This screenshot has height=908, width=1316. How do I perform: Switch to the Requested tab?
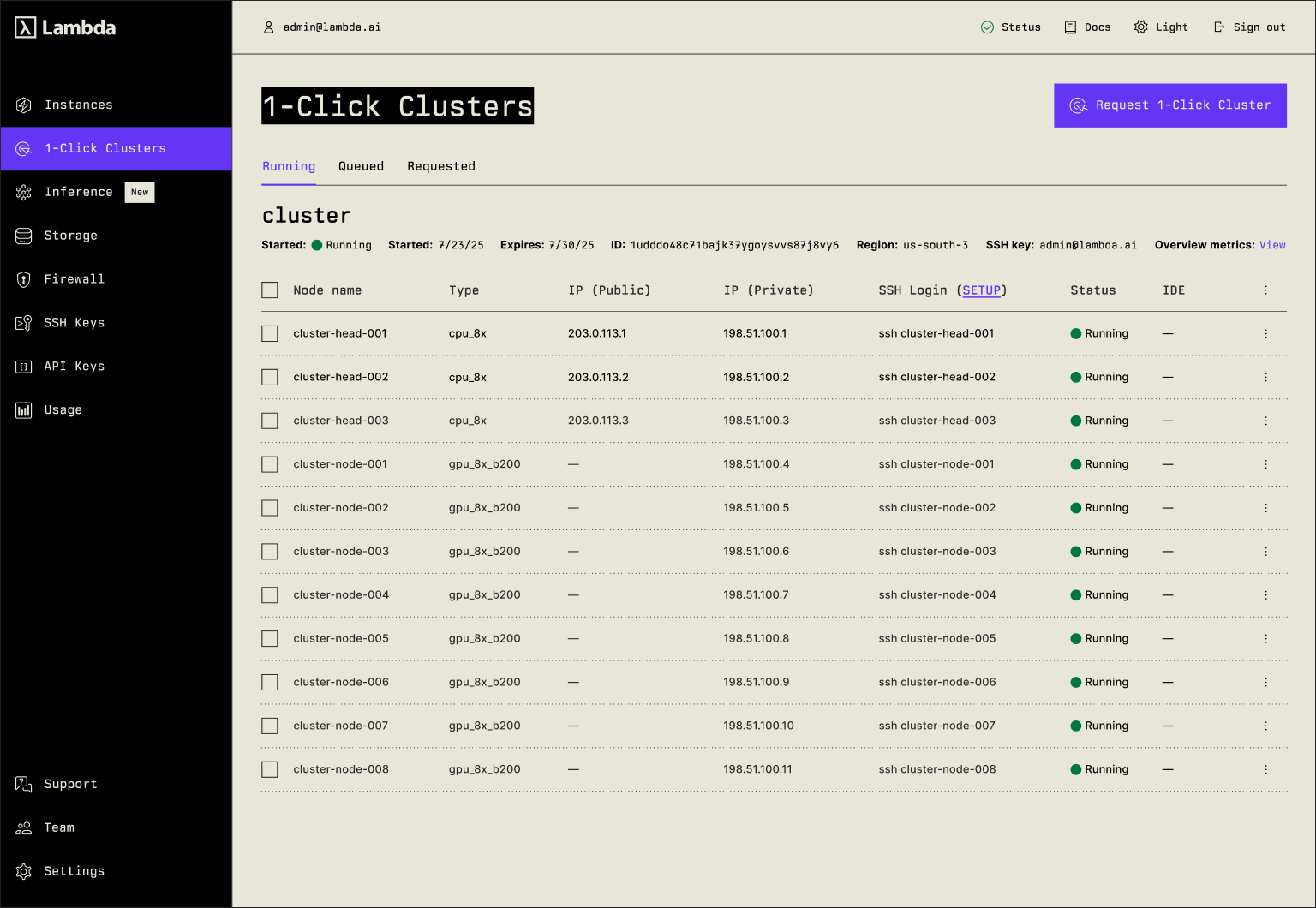[441, 166]
